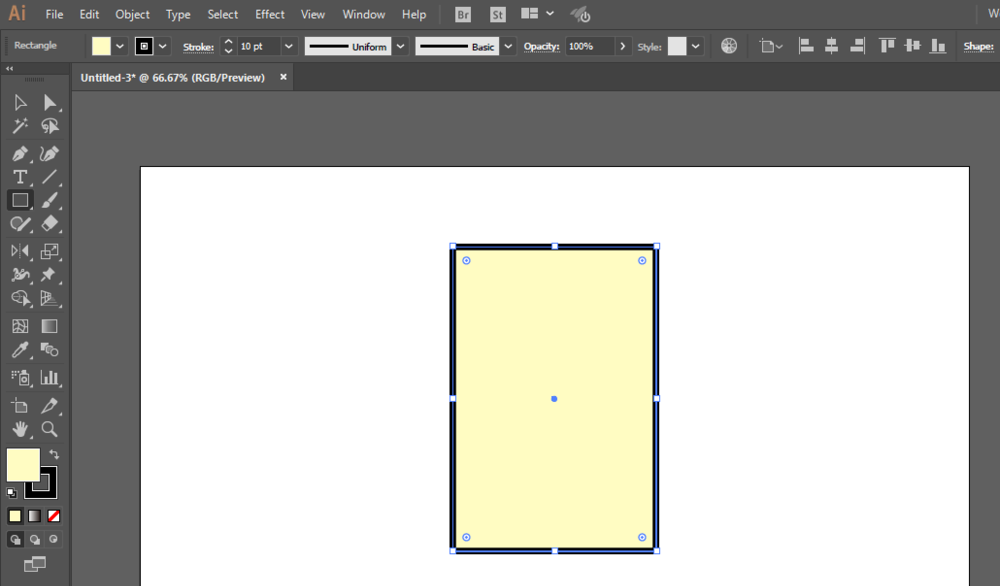
Task: Open the Object menu
Action: [132, 14]
